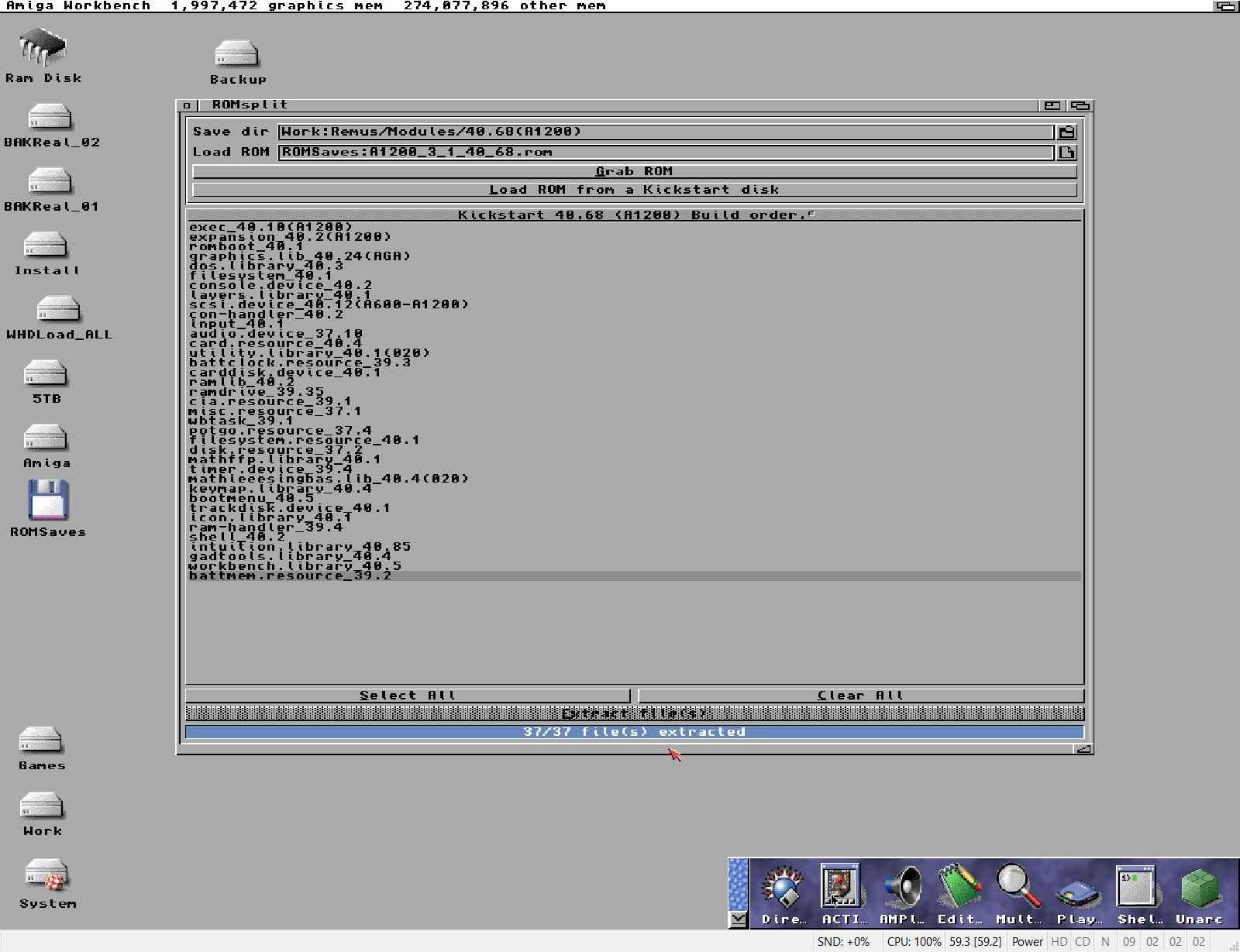Select graphics.lib_40.24(AGA) module
The width and height of the screenshot is (1240, 952).
pos(635,256)
